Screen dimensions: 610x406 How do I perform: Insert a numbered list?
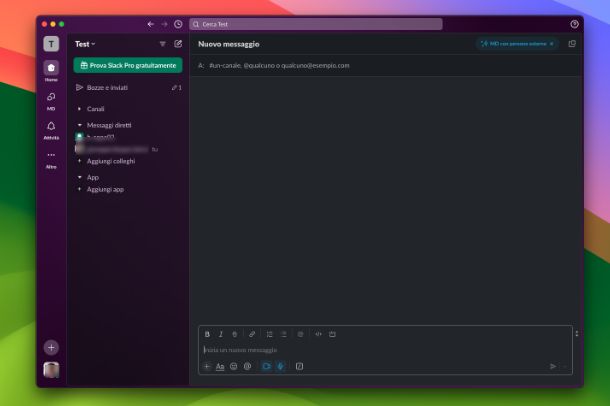pos(269,334)
